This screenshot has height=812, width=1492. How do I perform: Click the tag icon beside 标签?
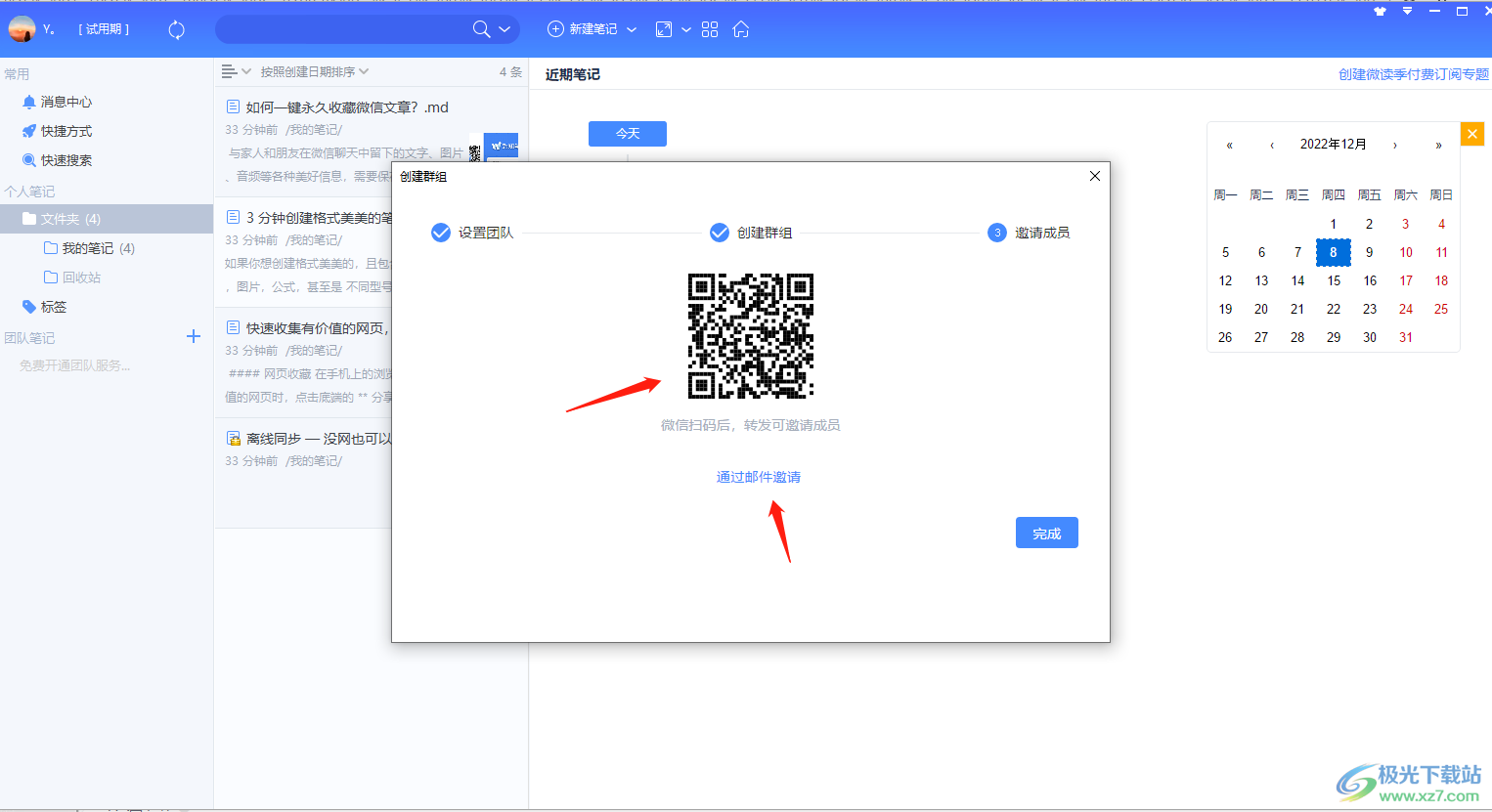29,307
